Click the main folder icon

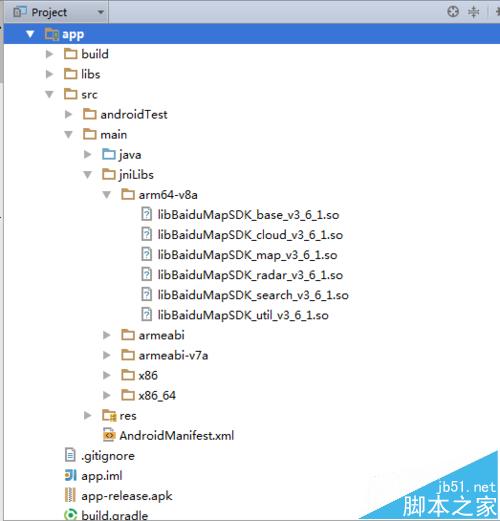(90, 134)
